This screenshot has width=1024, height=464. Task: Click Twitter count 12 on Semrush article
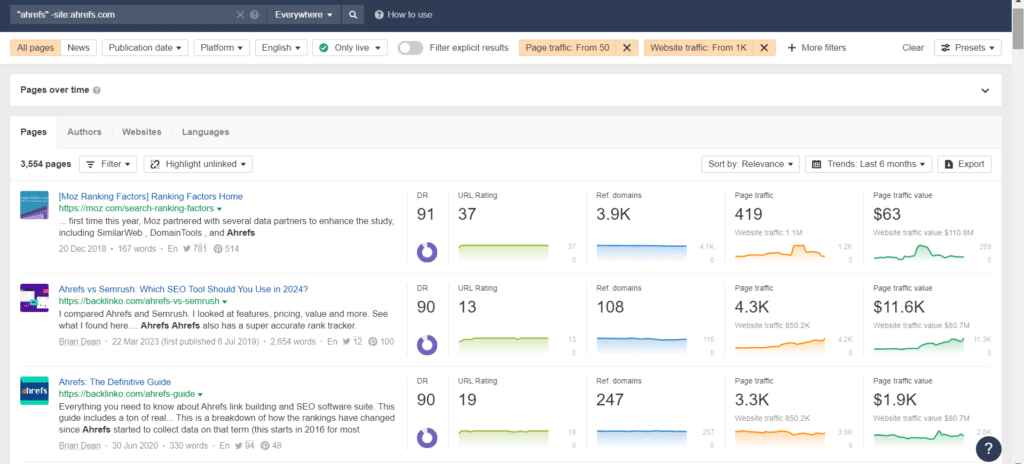coord(353,341)
